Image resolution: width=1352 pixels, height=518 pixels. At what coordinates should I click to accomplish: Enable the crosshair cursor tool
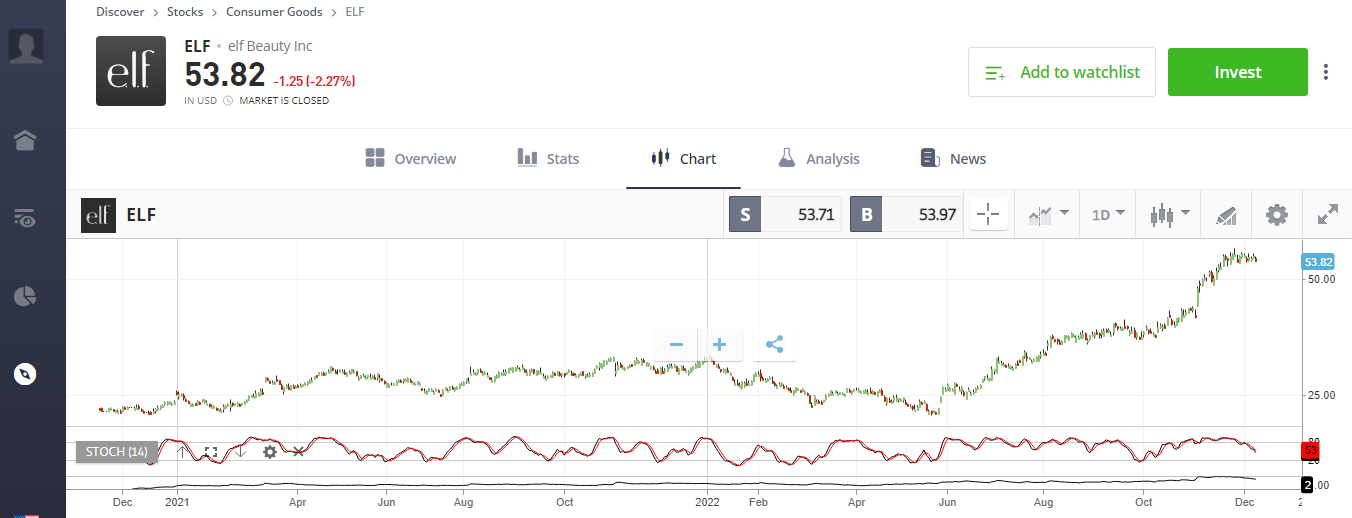987,215
